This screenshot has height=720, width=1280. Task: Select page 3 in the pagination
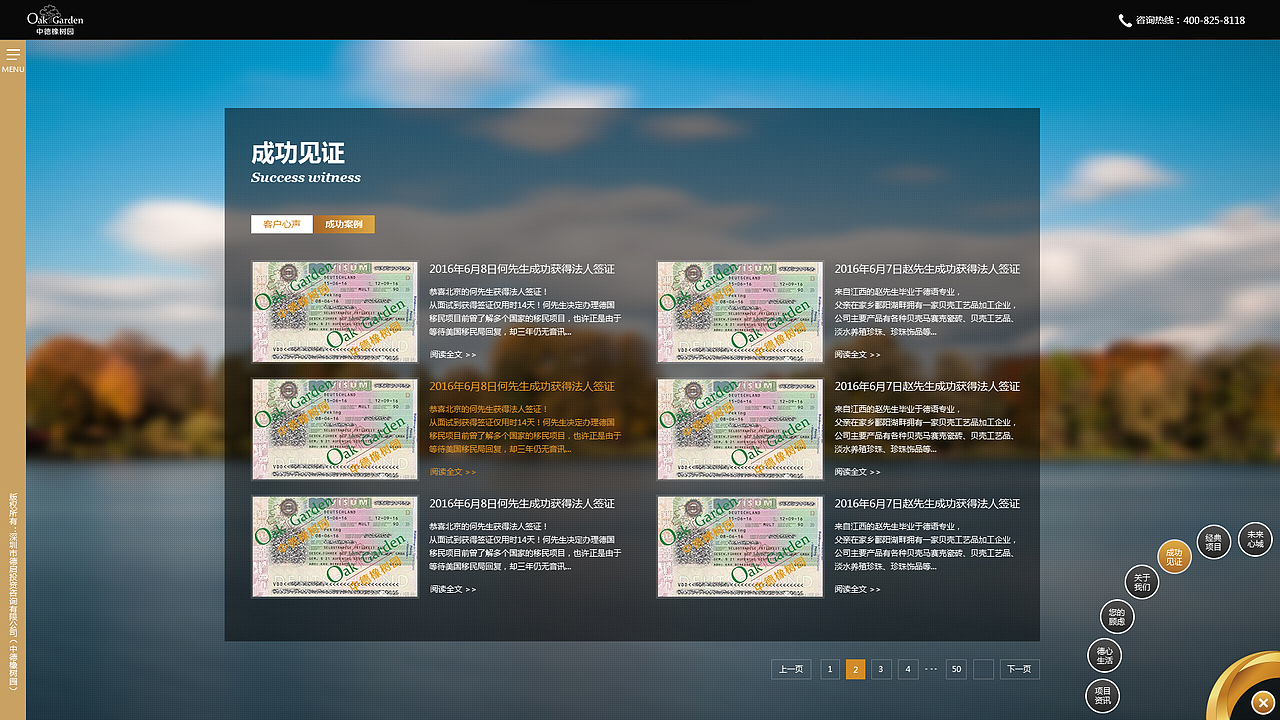click(881, 669)
